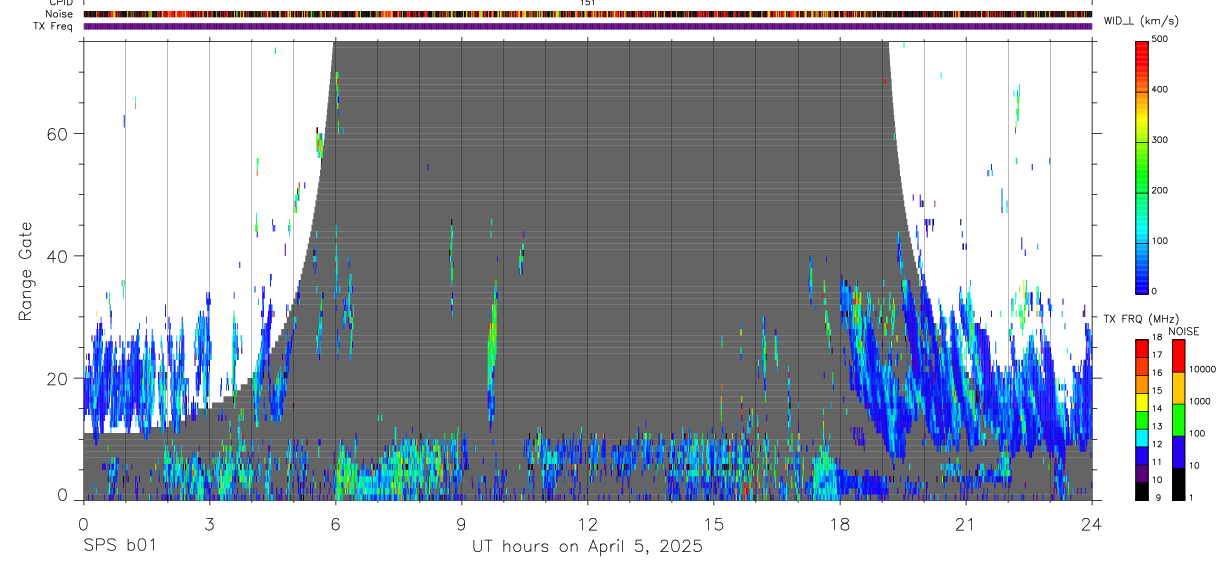Click the yellow swatch of TX FRQ legend
The width and height of the screenshot is (1228, 567).
coord(1142,402)
